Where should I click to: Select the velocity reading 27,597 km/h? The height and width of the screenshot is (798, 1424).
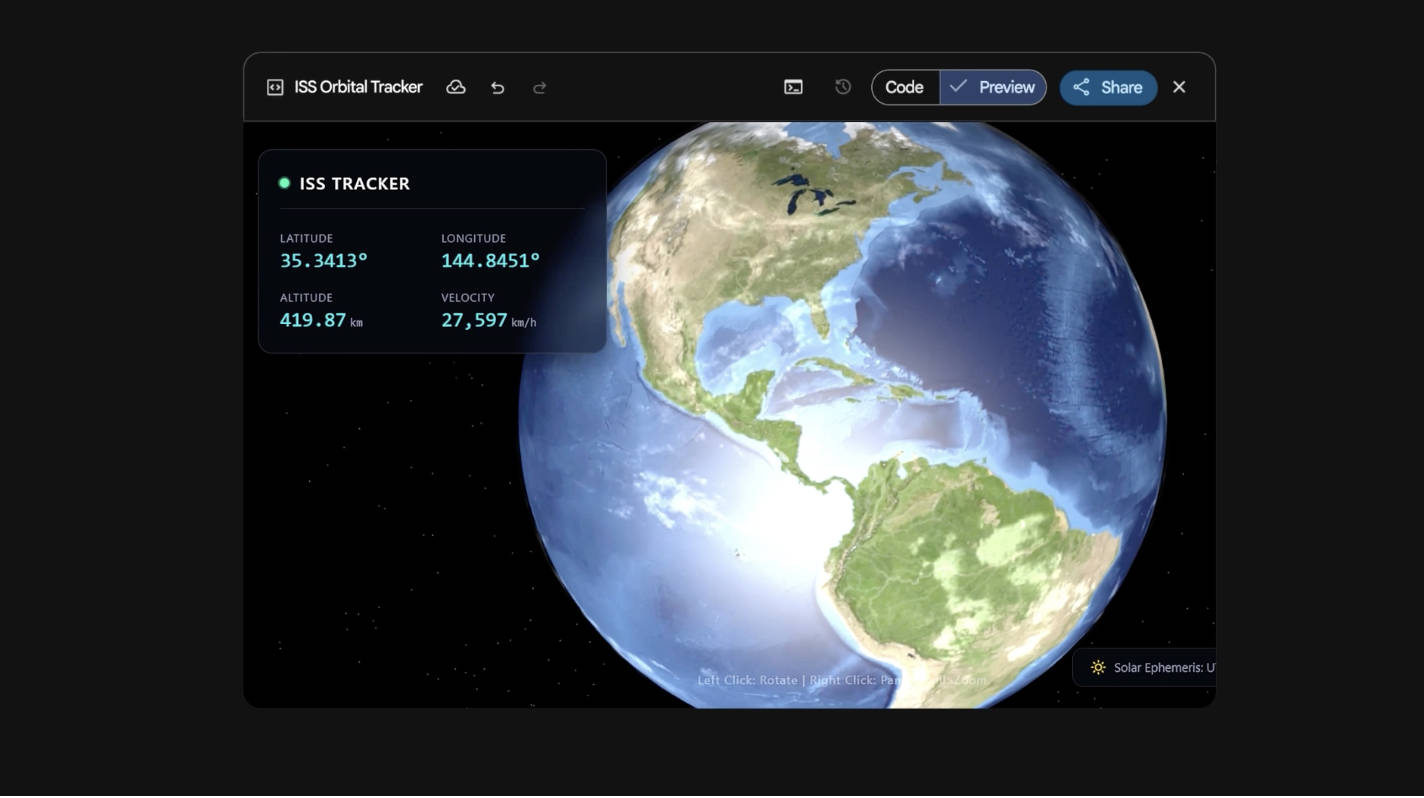point(488,320)
